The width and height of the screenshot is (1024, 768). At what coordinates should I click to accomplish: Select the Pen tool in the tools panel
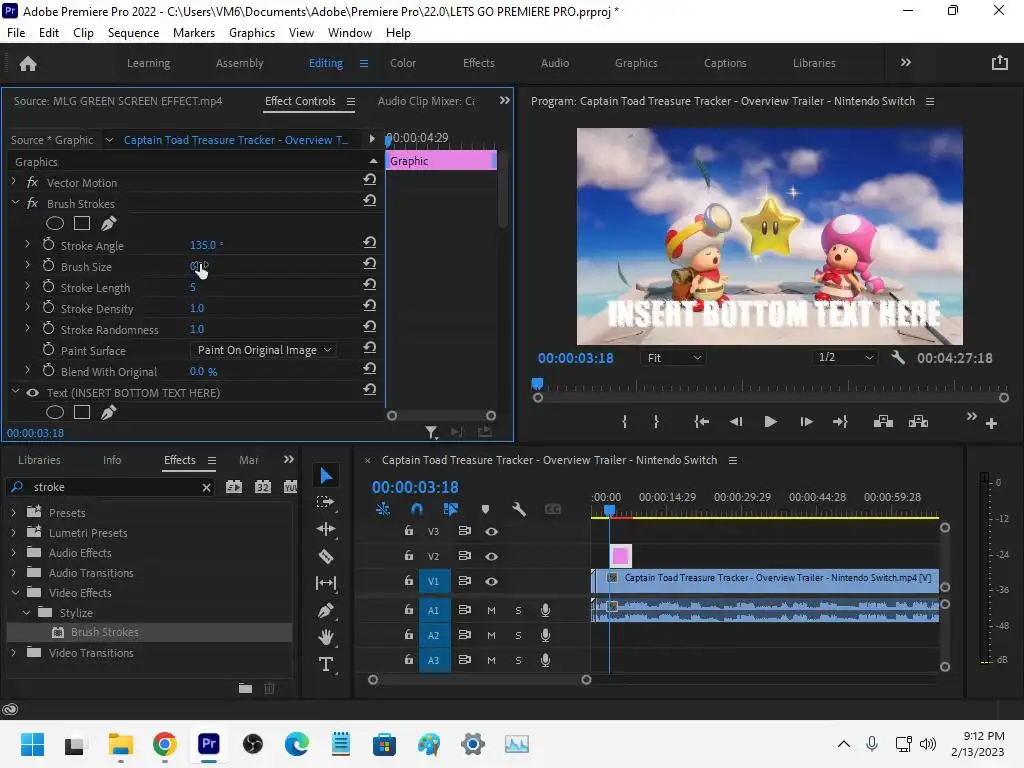(x=325, y=611)
